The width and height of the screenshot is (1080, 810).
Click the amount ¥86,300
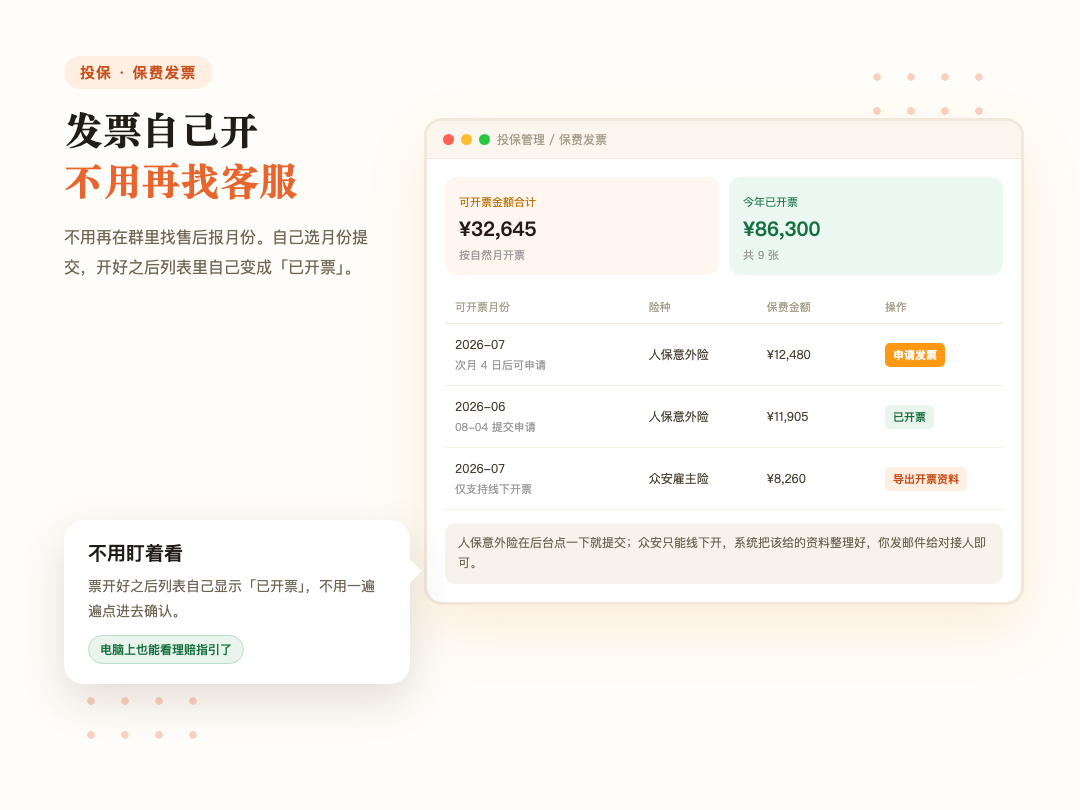[781, 229]
